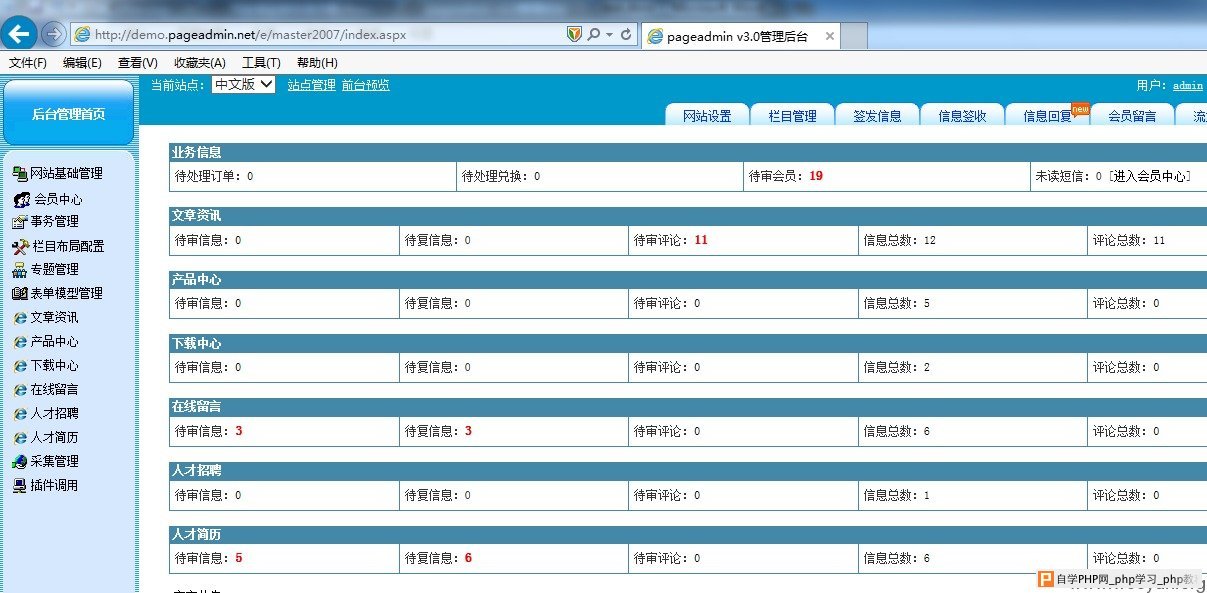Image resolution: width=1207 pixels, height=593 pixels.
Task: Click the magnifier search icon in address bar
Action: [593, 34]
